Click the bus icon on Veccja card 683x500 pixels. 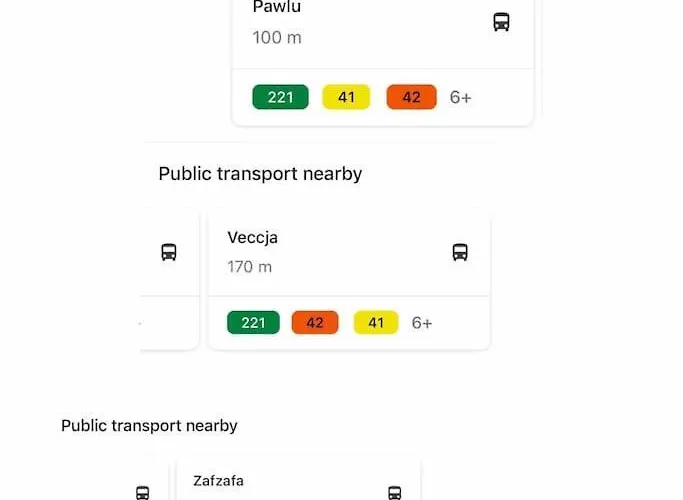coord(460,252)
